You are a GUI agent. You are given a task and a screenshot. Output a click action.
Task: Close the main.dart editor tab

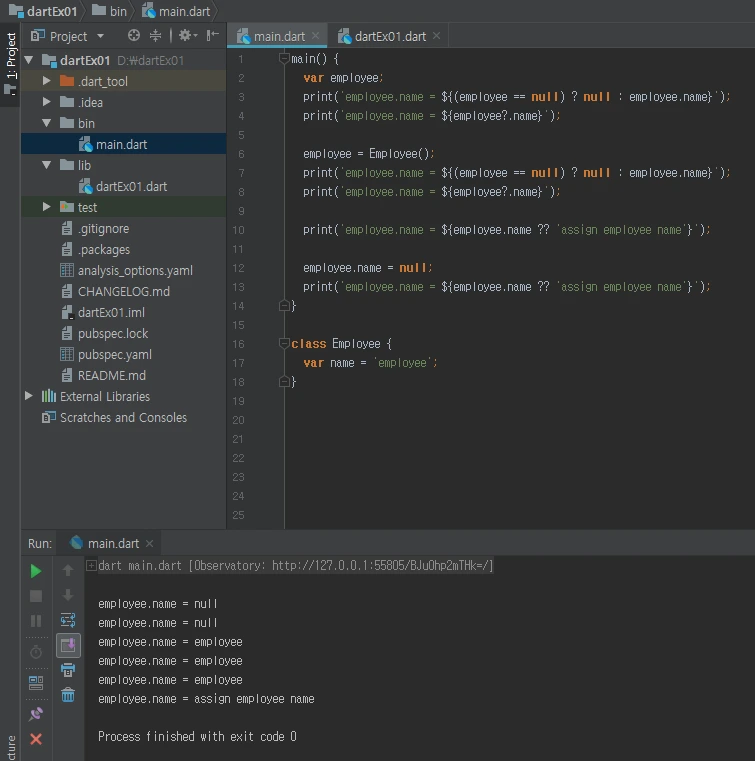[315, 36]
